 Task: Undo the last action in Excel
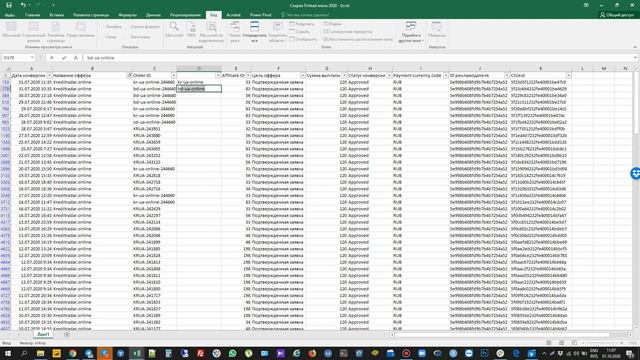click(x=23, y=5)
